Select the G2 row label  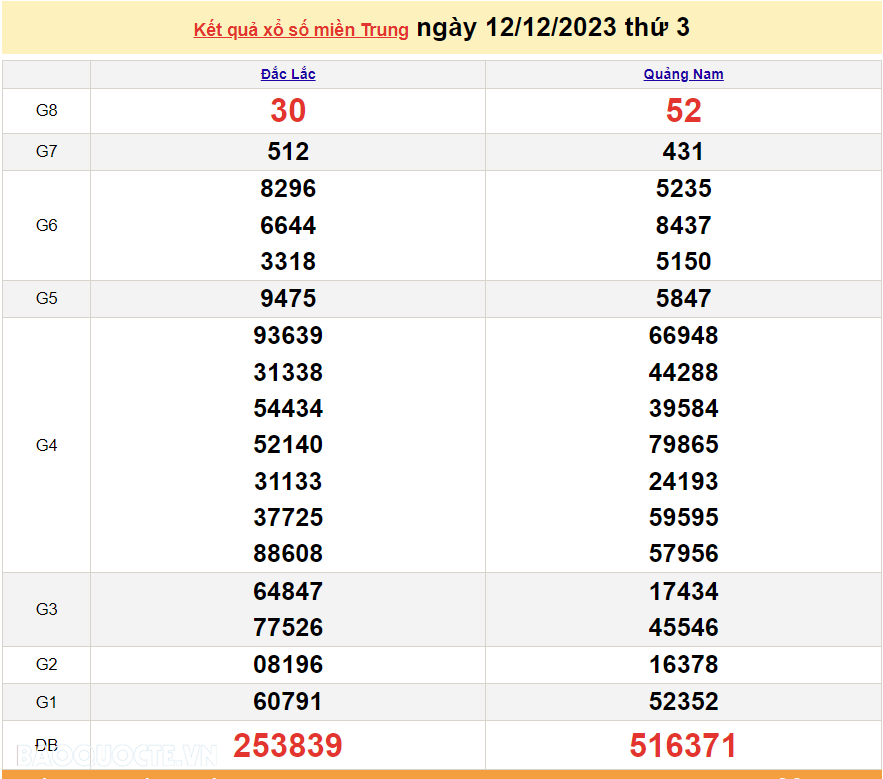point(47,665)
